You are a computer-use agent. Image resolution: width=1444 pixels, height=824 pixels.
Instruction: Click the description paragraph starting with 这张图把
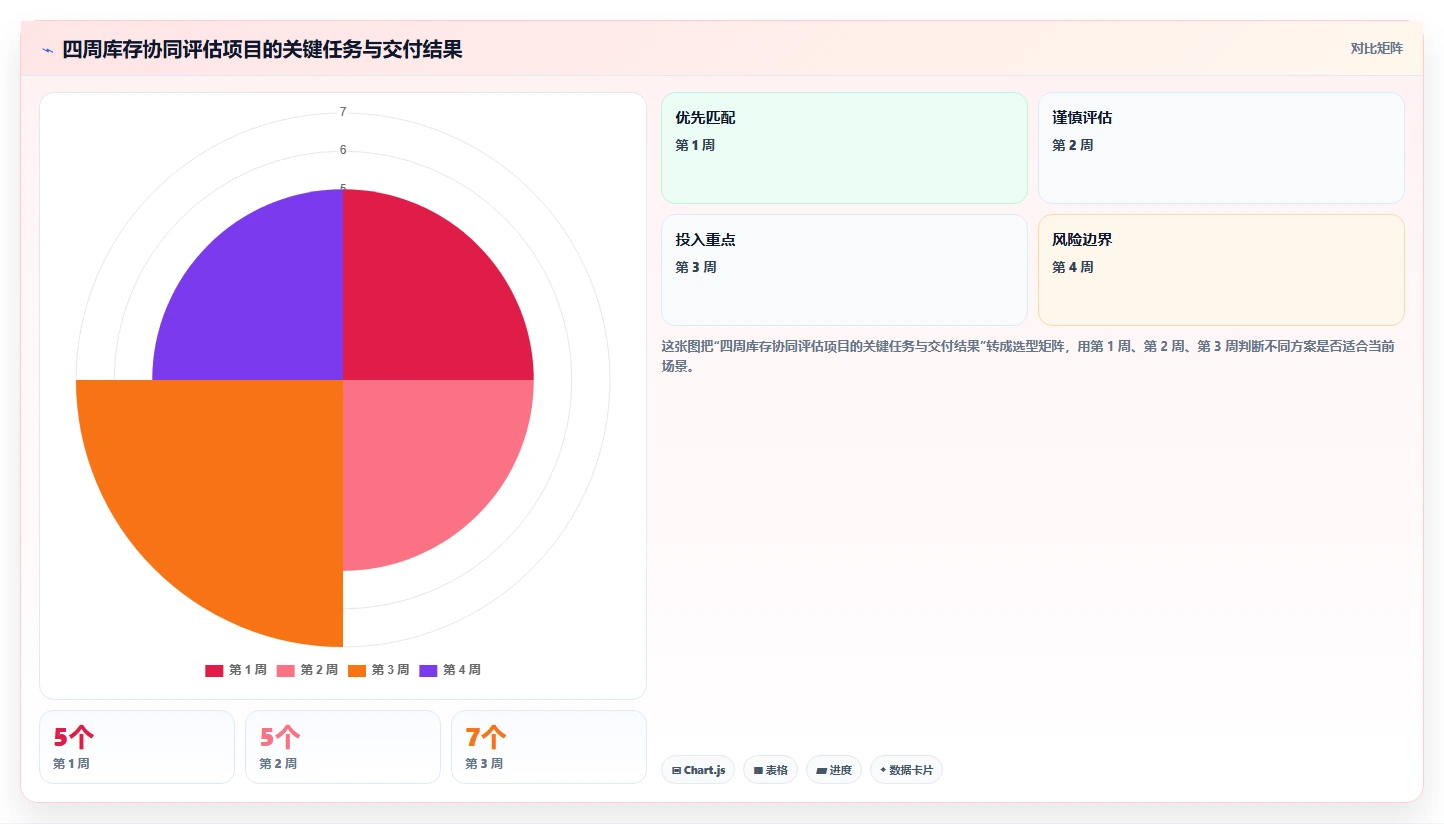coord(1028,356)
